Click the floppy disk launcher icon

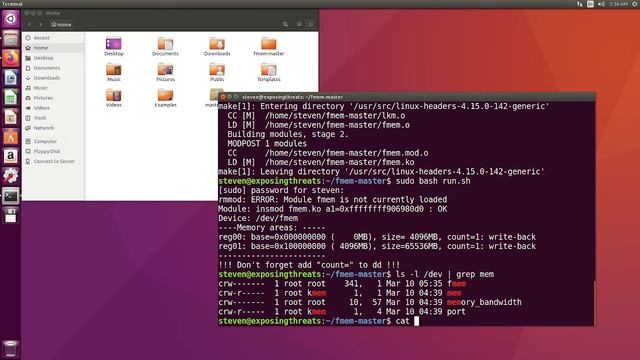[x=11, y=216]
